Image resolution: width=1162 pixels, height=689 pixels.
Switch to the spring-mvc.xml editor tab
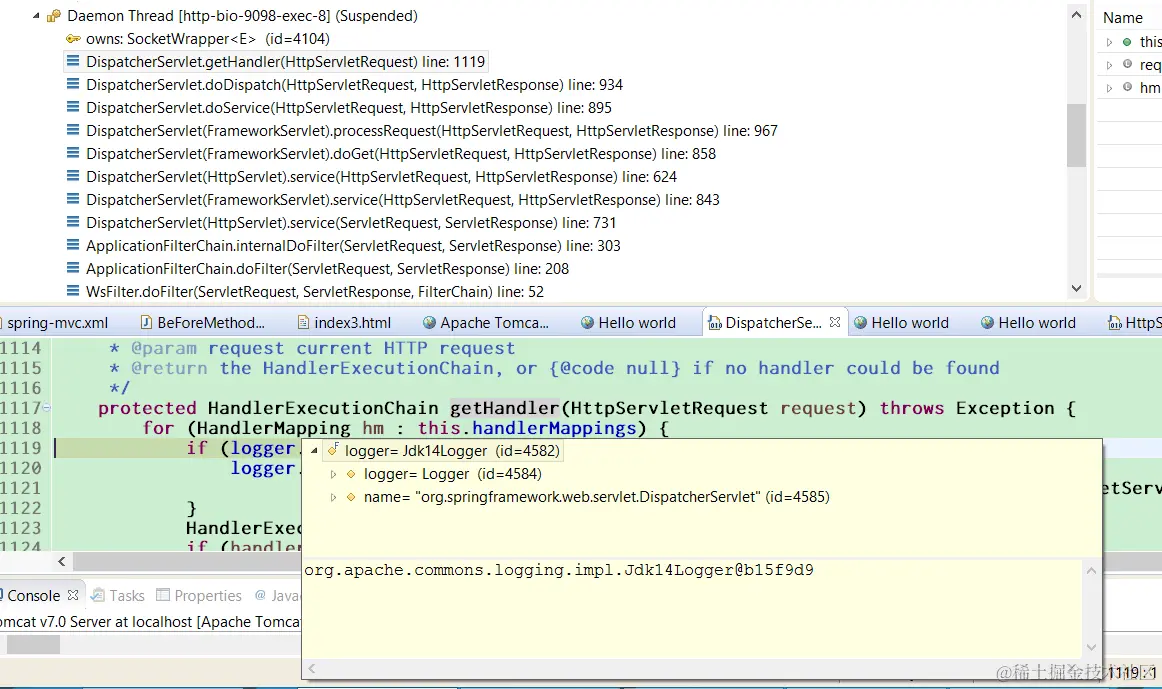[x=57, y=323]
